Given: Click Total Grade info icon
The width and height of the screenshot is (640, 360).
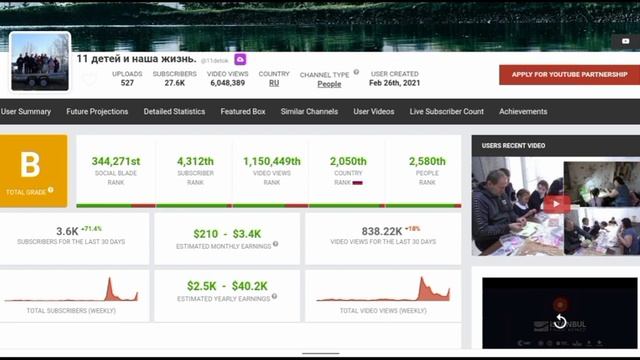Looking at the screenshot, I should coord(51,190).
